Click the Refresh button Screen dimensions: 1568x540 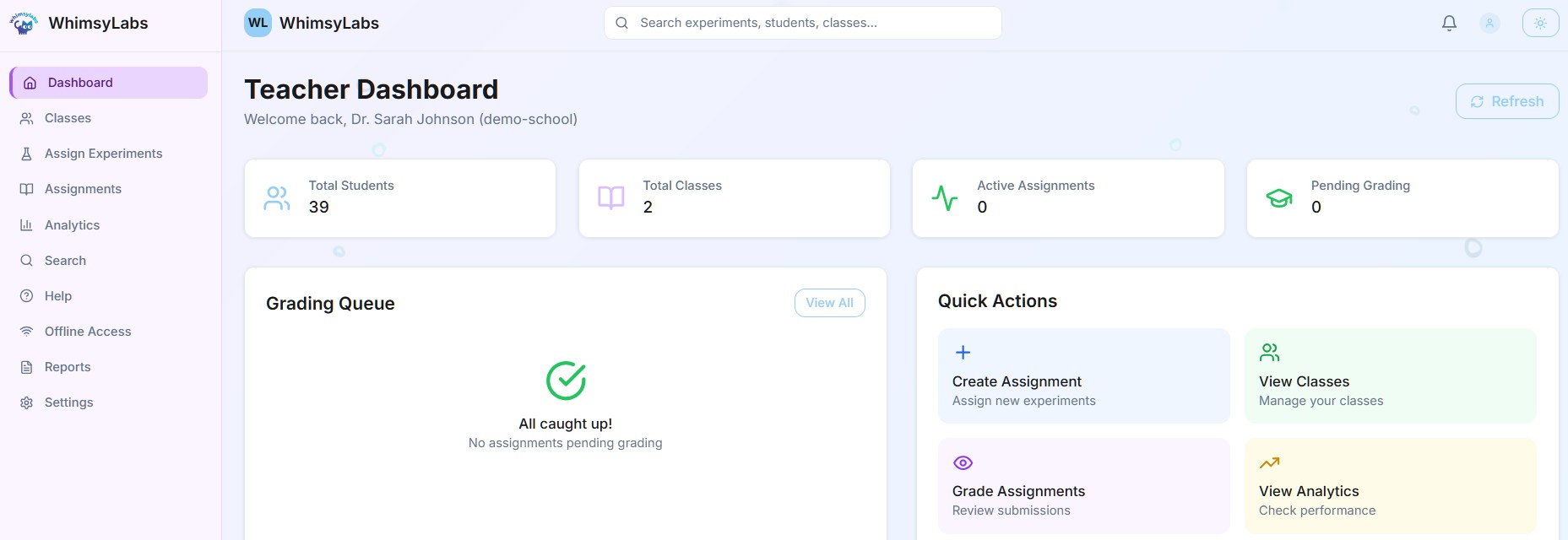point(1507,100)
